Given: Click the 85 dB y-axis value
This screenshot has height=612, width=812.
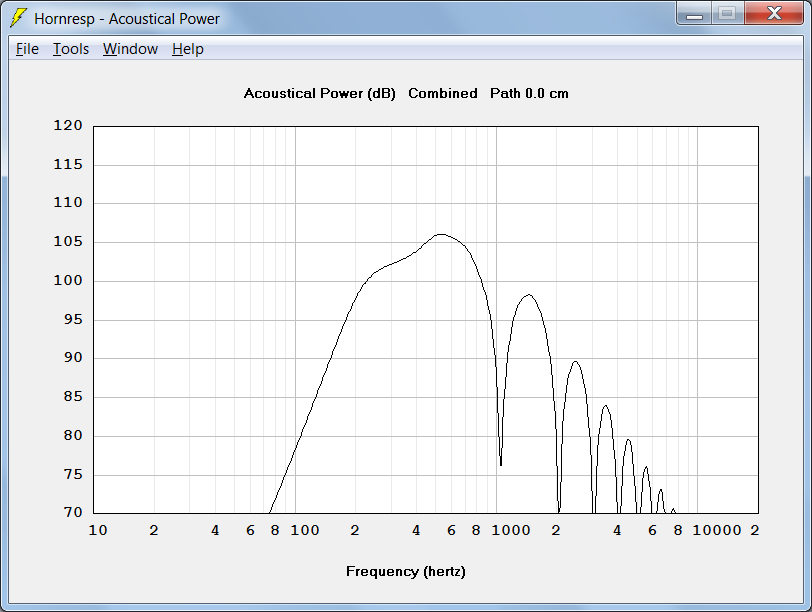Looking at the screenshot, I should (x=74, y=397).
